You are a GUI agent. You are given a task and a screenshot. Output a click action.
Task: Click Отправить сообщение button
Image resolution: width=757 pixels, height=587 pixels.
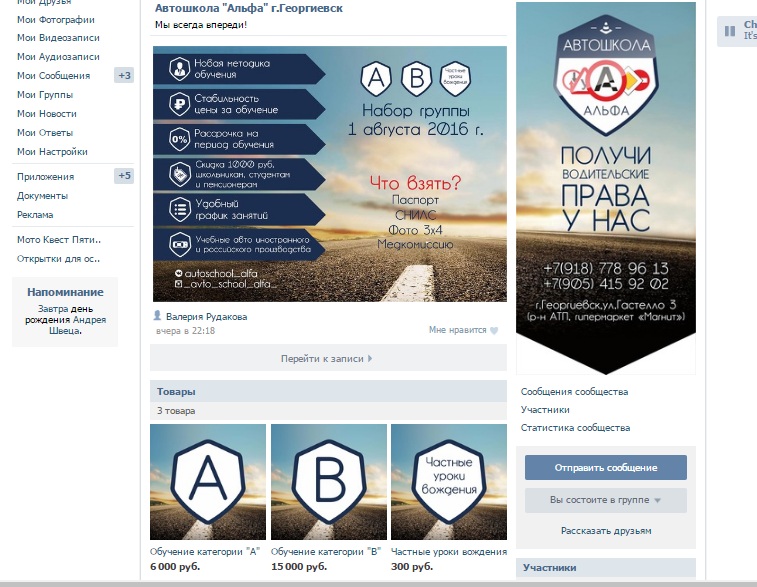(606, 467)
